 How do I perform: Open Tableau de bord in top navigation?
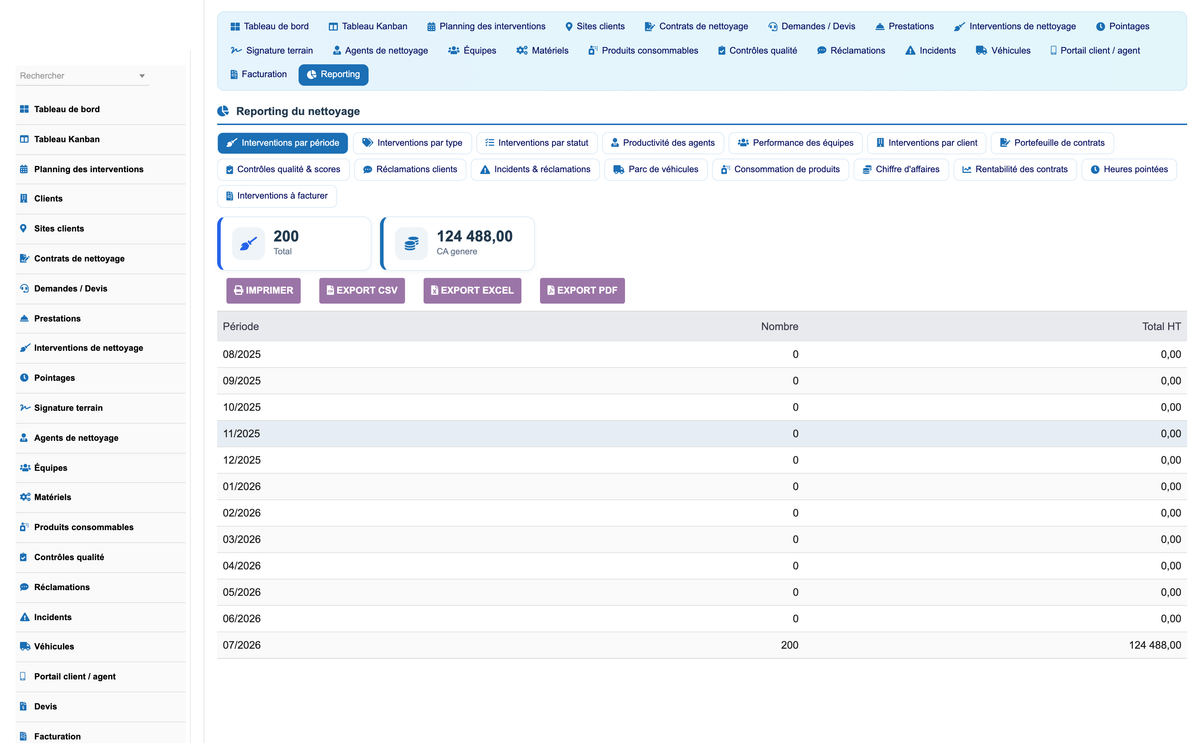(269, 26)
